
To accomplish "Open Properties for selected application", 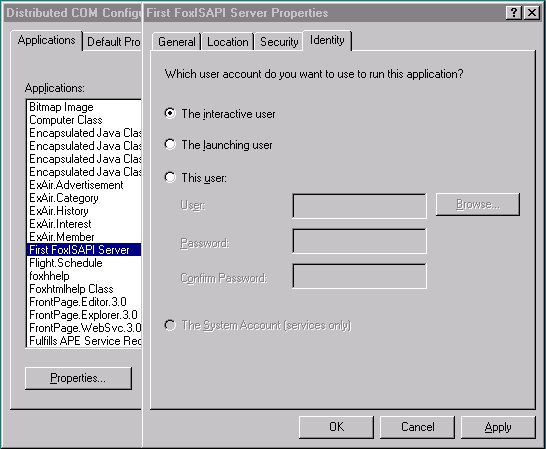I will pos(78,378).
